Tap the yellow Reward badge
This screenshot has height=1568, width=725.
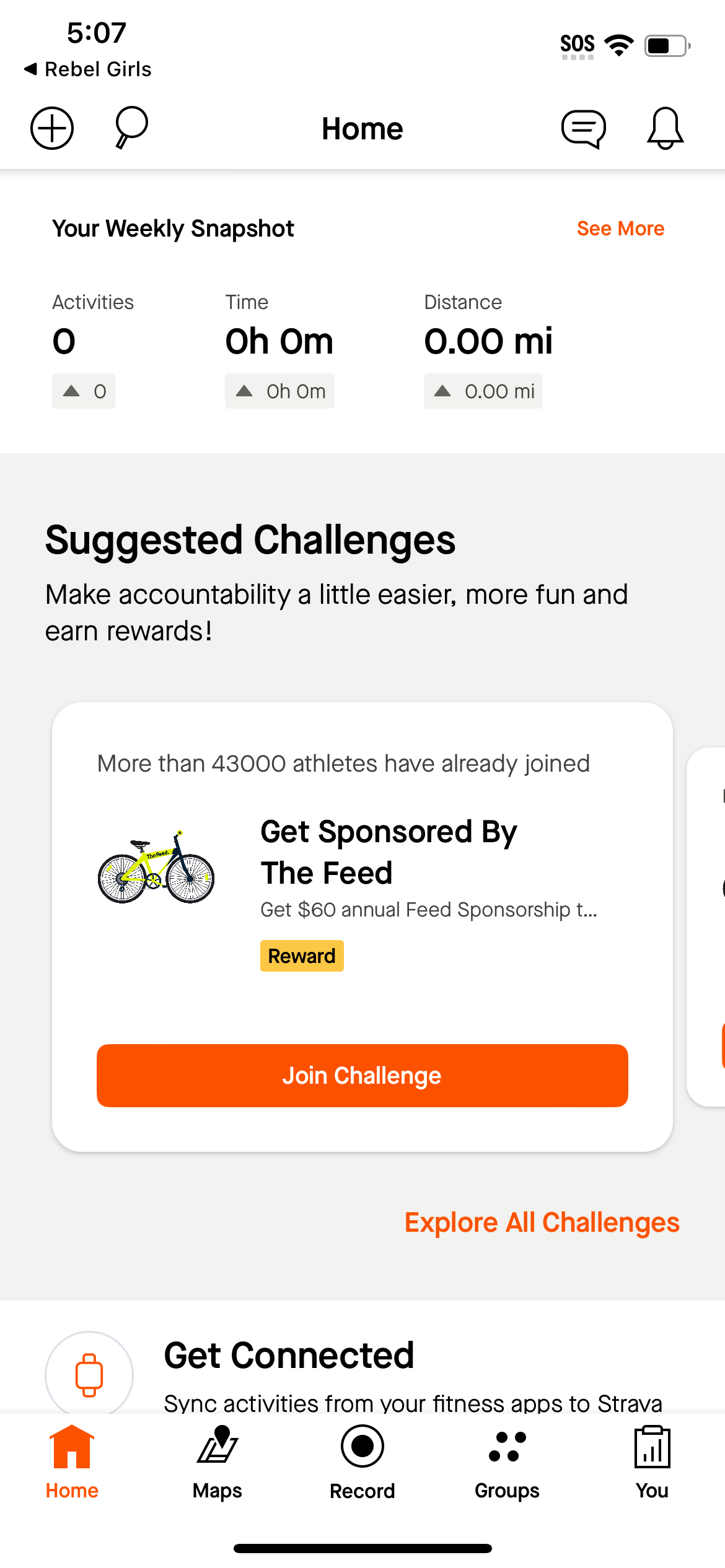coord(302,956)
